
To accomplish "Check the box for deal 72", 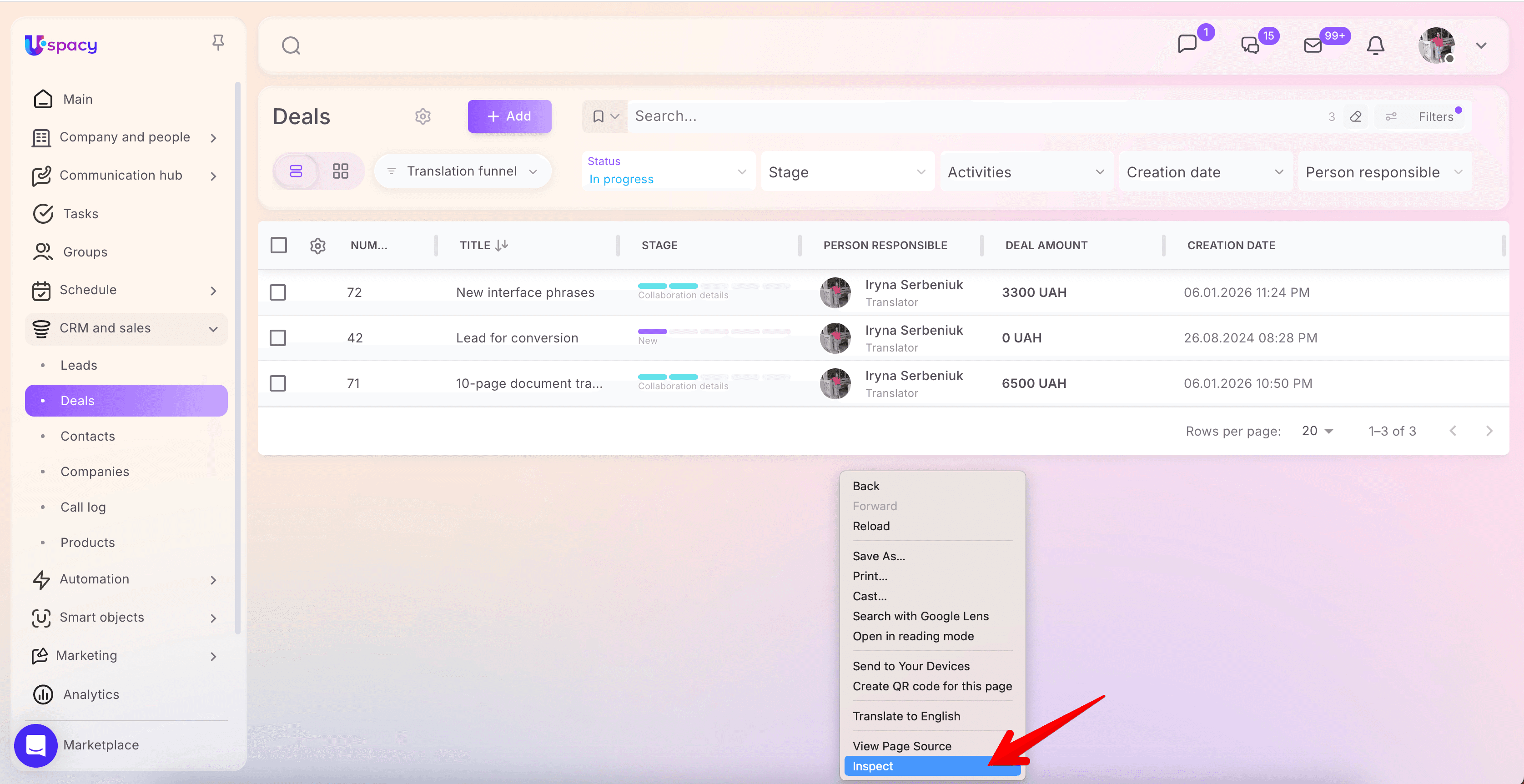I will point(278,292).
